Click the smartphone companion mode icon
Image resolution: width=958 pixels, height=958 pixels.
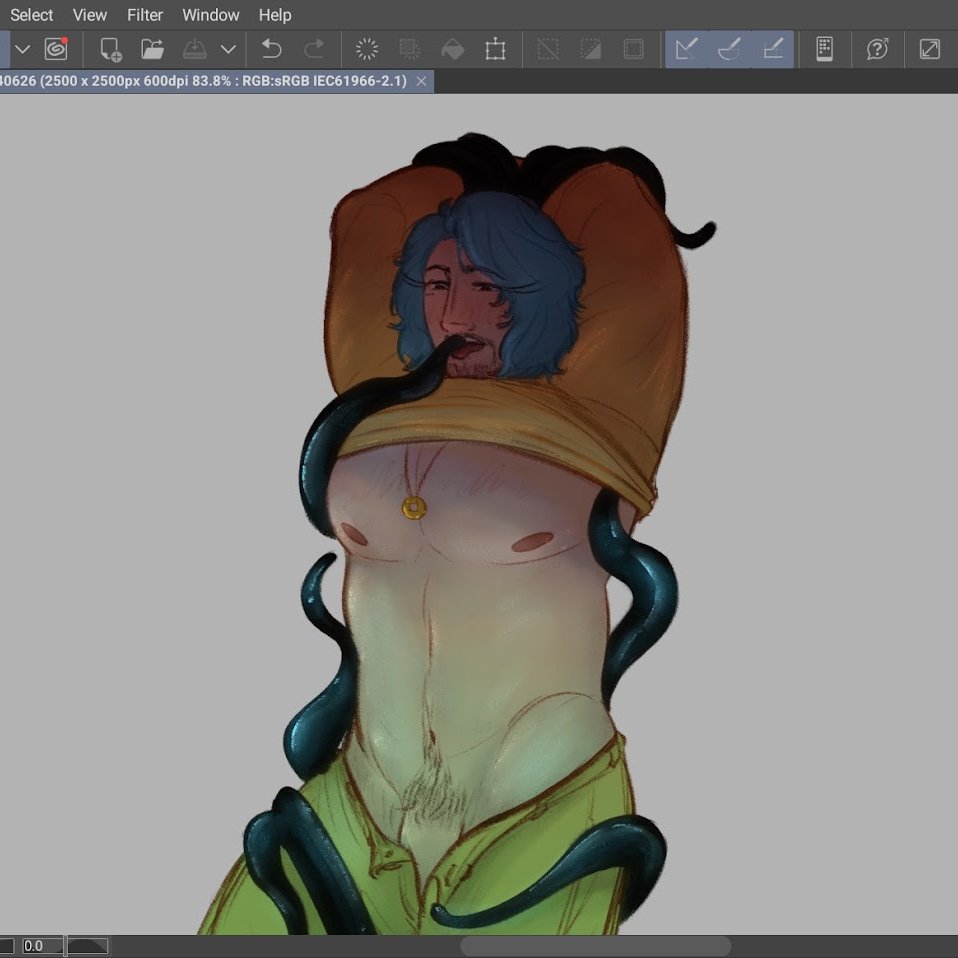pos(824,49)
